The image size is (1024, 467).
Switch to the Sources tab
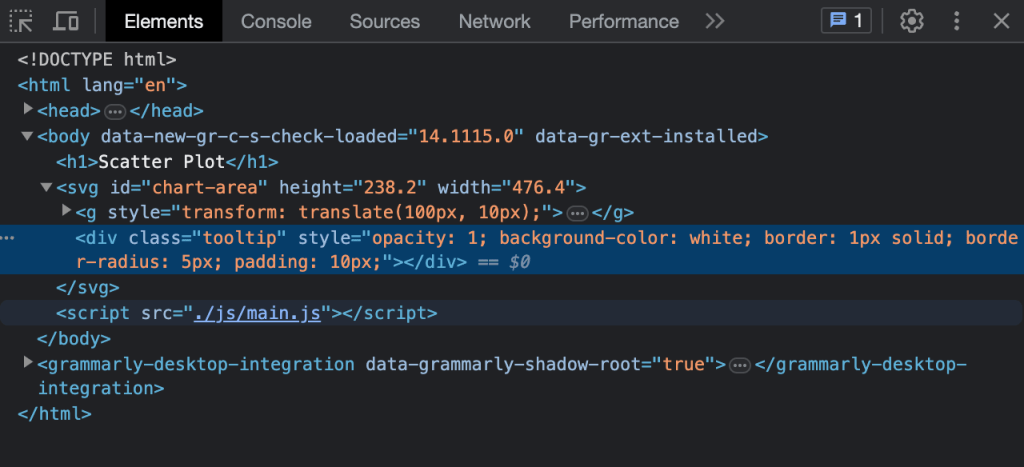(385, 21)
